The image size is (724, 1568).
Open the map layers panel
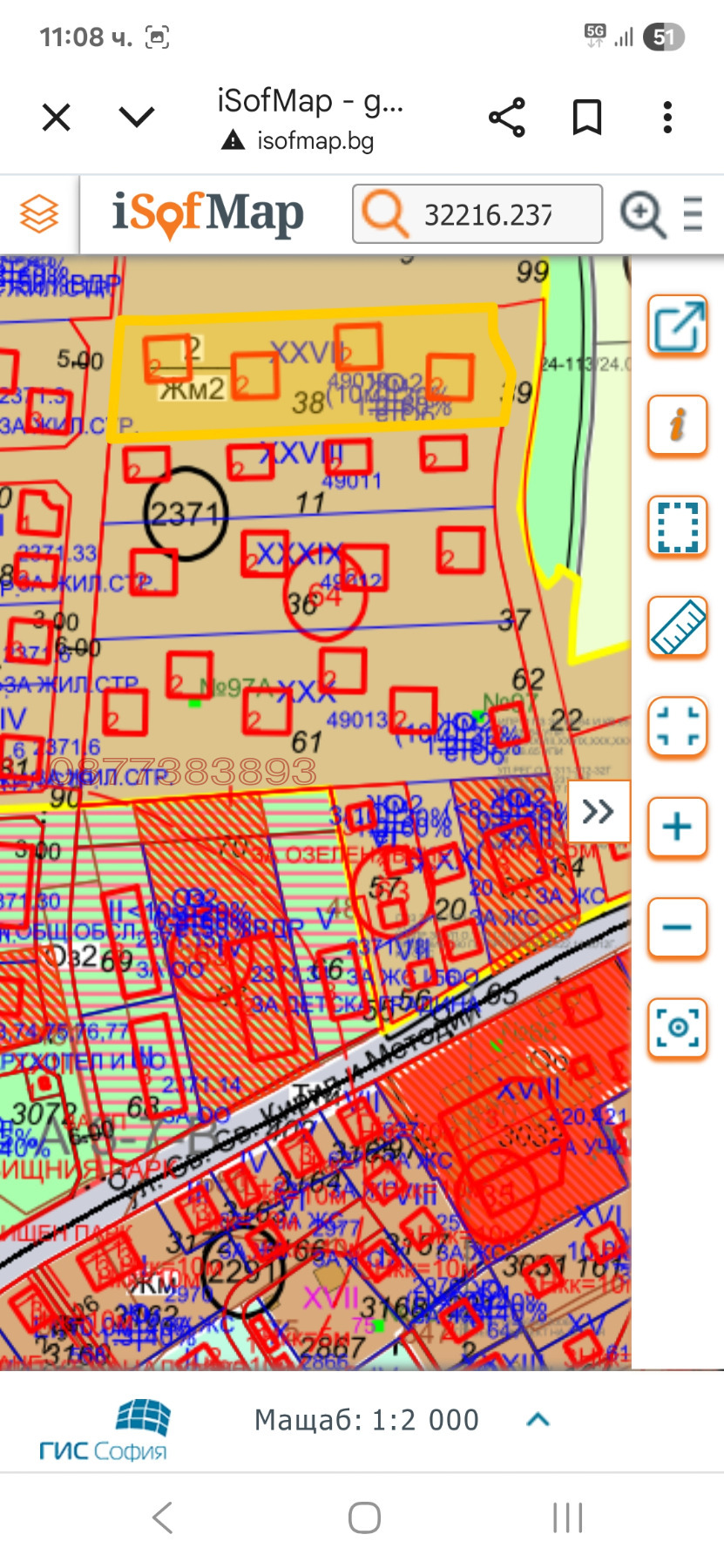pos(39,213)
